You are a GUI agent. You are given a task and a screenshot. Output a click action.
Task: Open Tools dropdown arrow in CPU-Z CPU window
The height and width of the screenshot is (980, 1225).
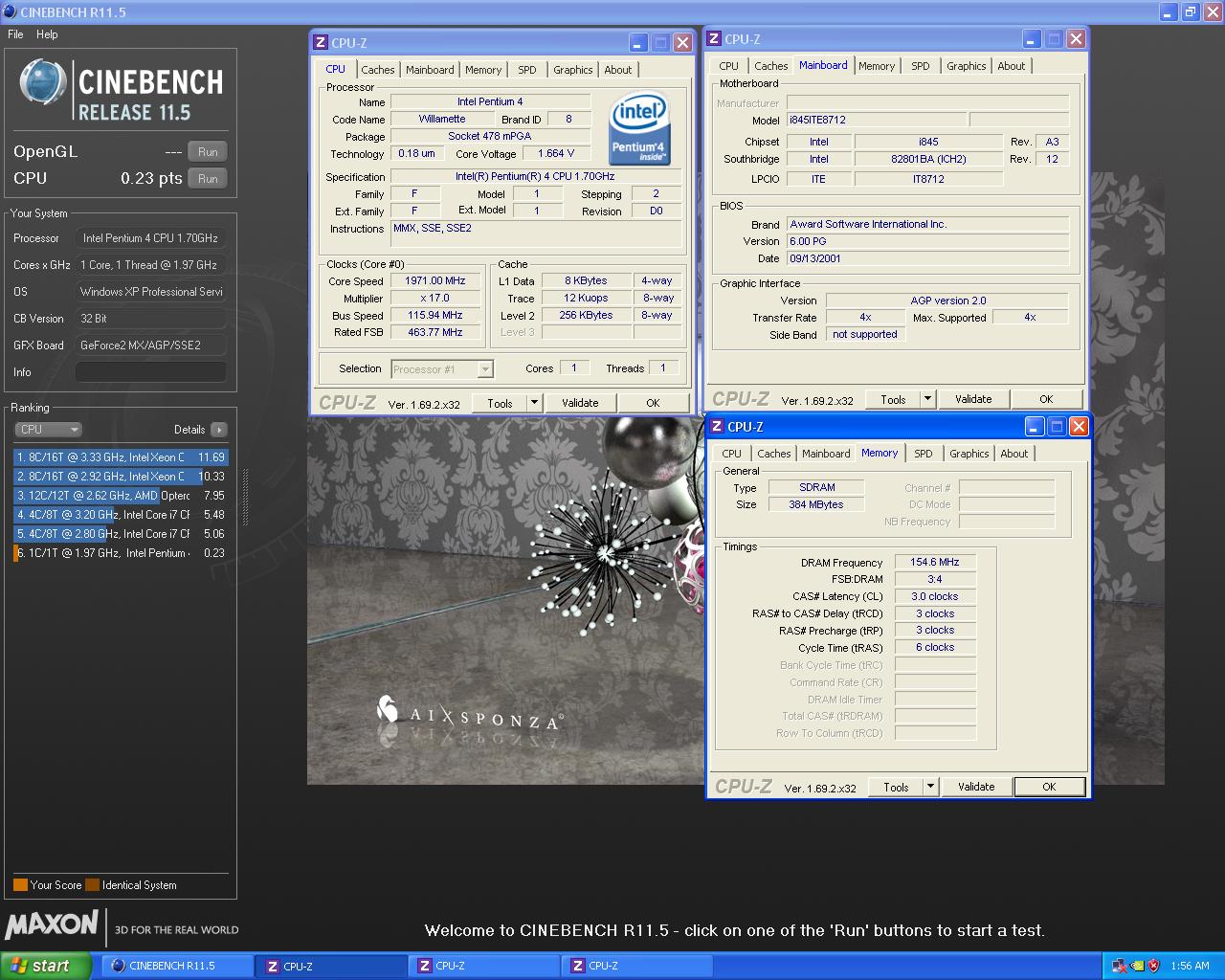click(534, 403)
